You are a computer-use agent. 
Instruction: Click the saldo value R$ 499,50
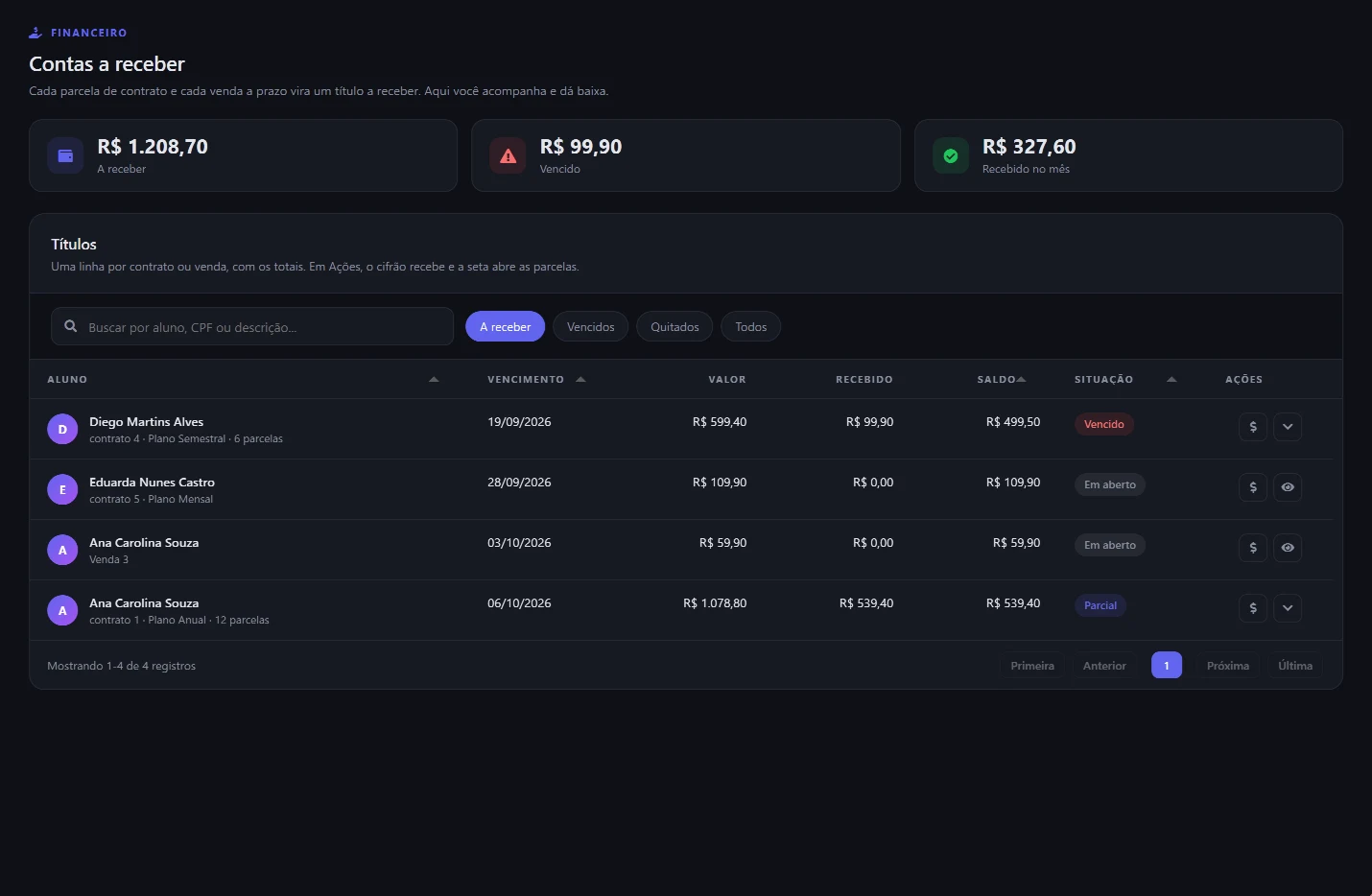(x=1013, y=422)
